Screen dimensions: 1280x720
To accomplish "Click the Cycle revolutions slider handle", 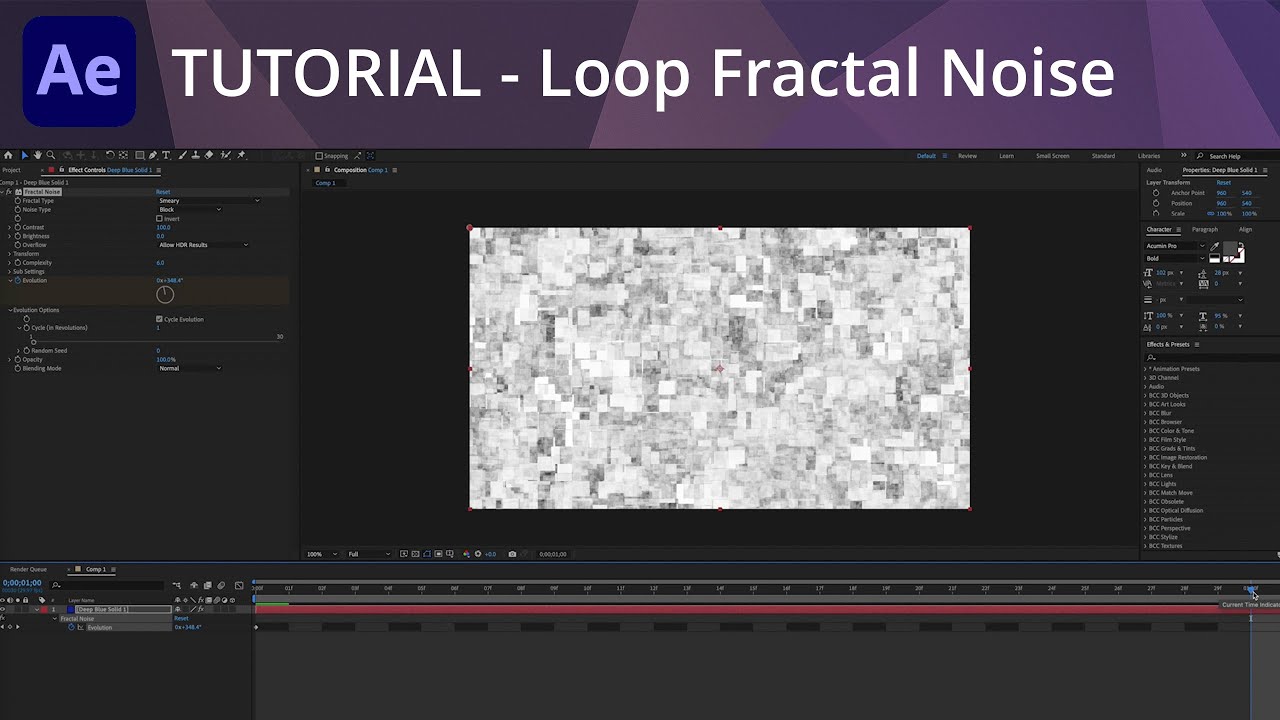I will (x=33, y=341).
